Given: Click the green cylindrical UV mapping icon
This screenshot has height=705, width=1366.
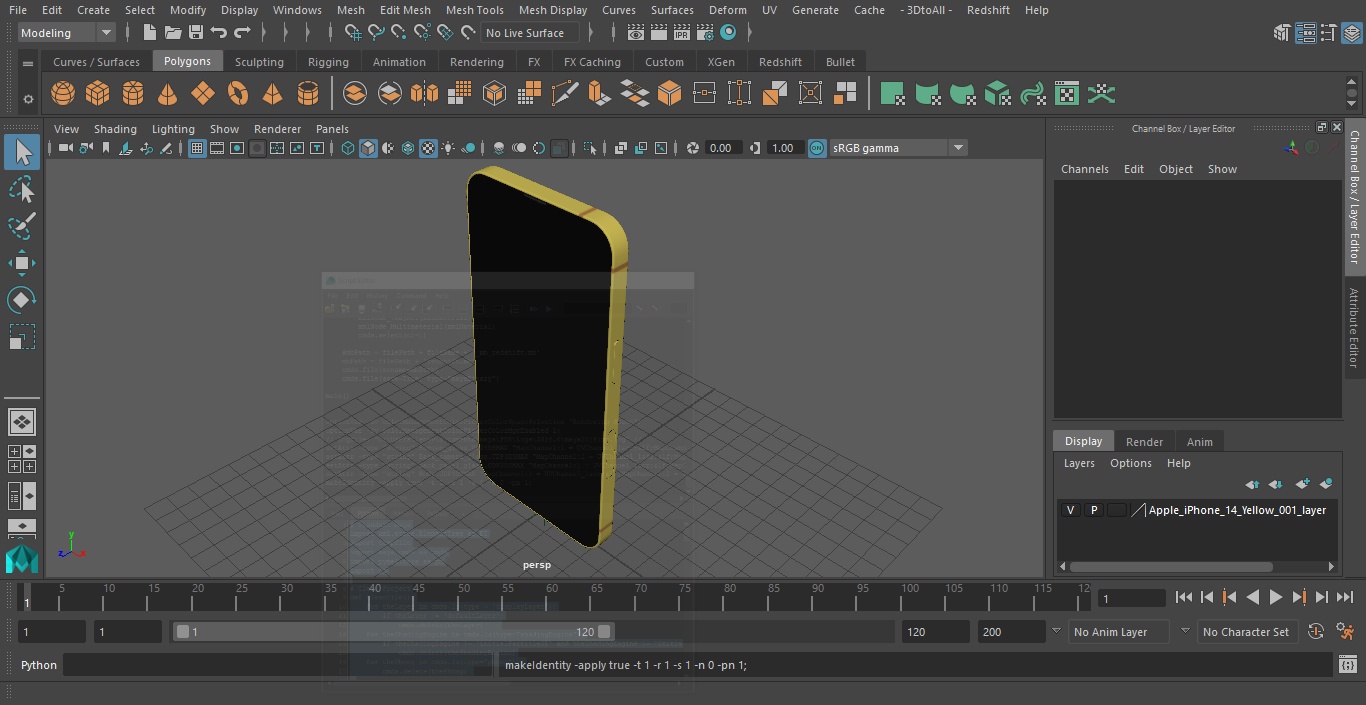Looking at the screenshot, I should [927, 94].
